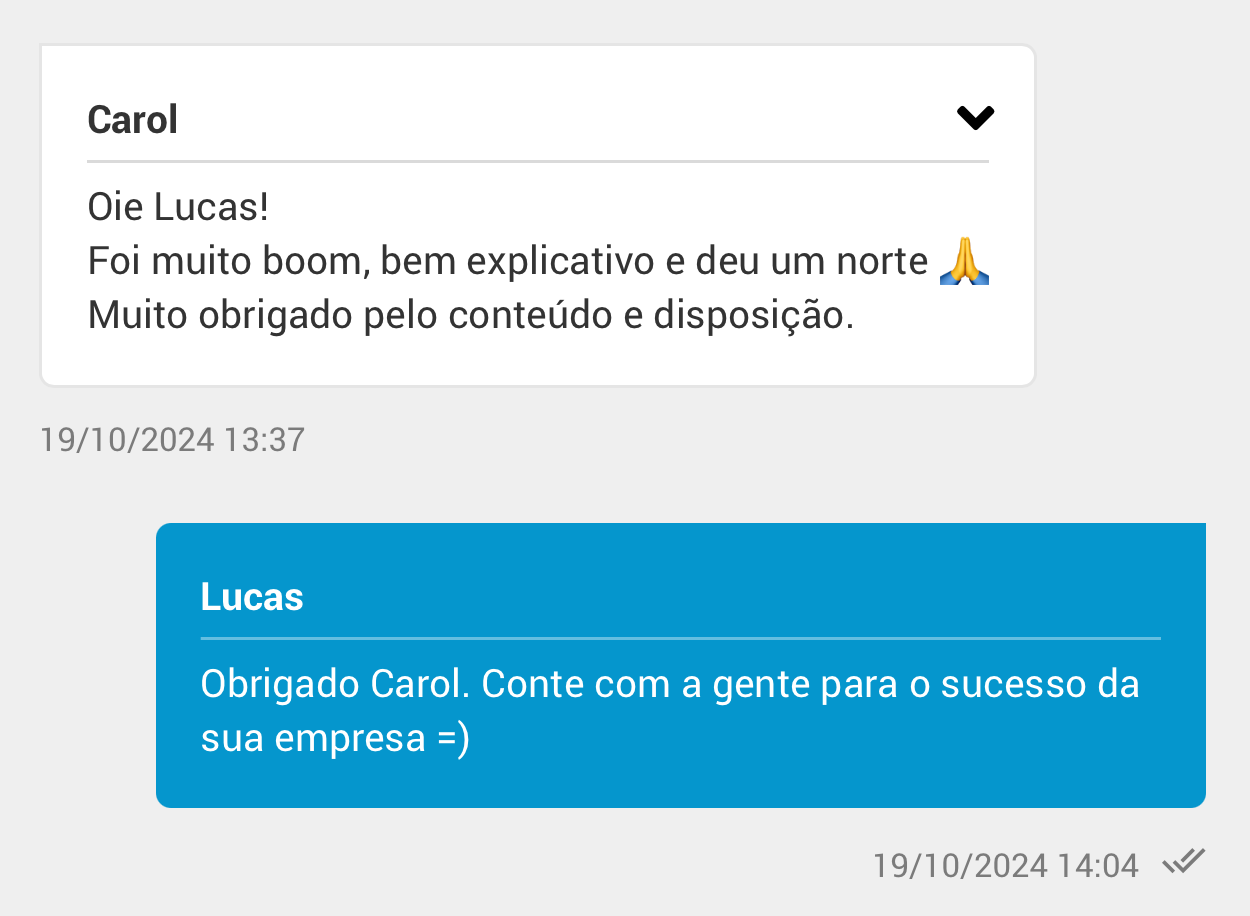Click the praying hands emoji
Viewport: 1250px width, 916px height.
(x=964, y=262)
